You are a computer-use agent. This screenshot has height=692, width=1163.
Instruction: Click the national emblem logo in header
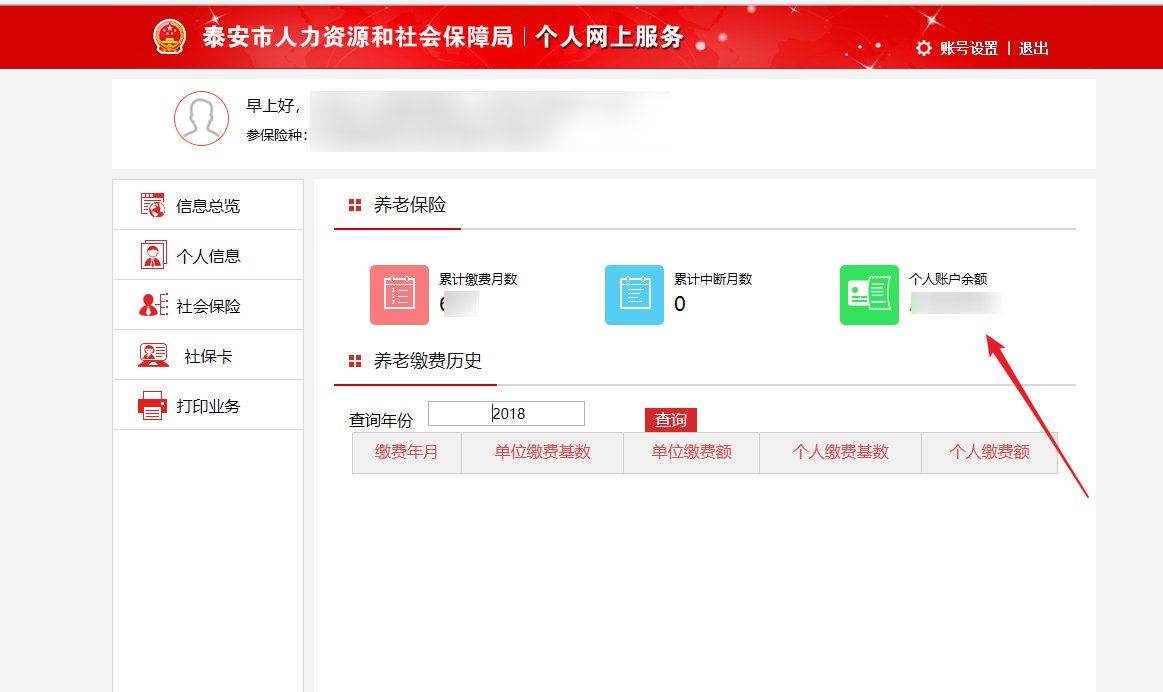click(x=169, y=36)
